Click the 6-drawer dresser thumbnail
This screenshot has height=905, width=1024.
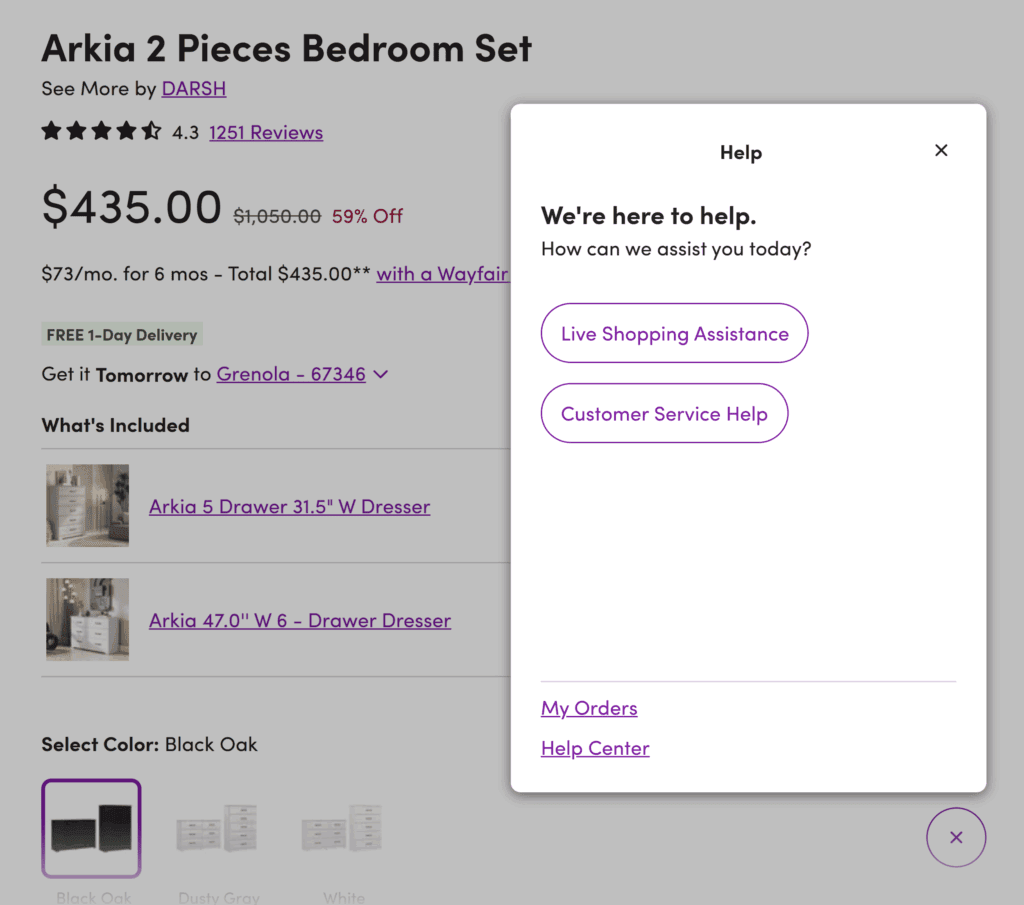click(87, 620)
